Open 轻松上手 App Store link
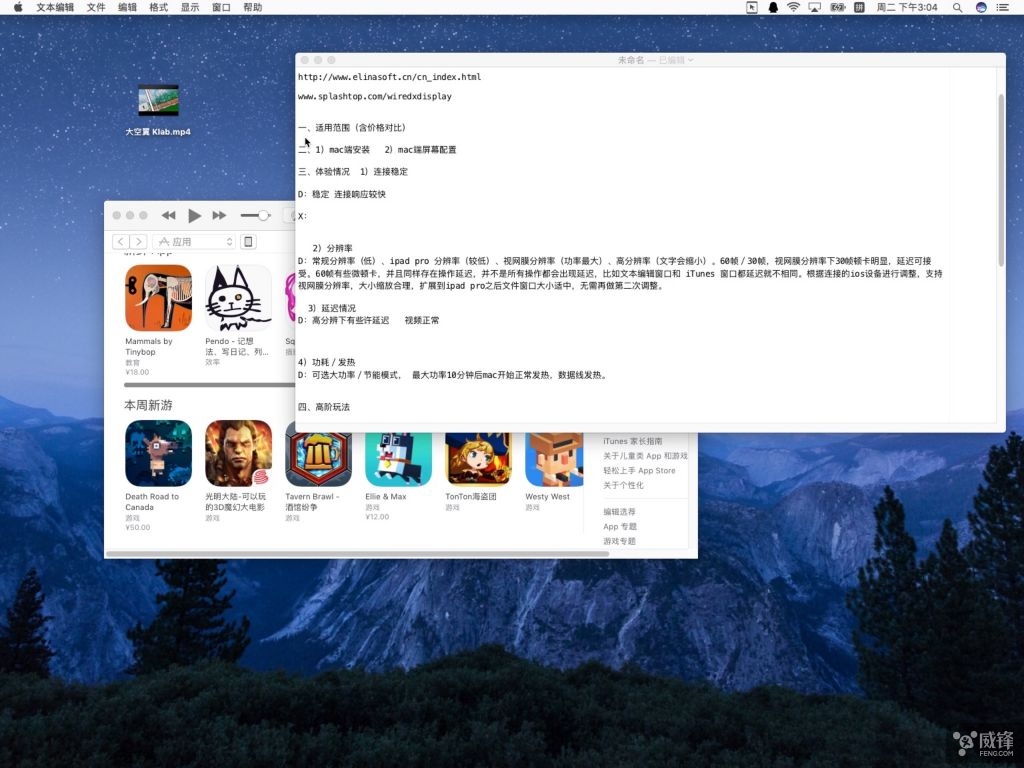This screenshot has width=1024, height=768. pos(639,470)
